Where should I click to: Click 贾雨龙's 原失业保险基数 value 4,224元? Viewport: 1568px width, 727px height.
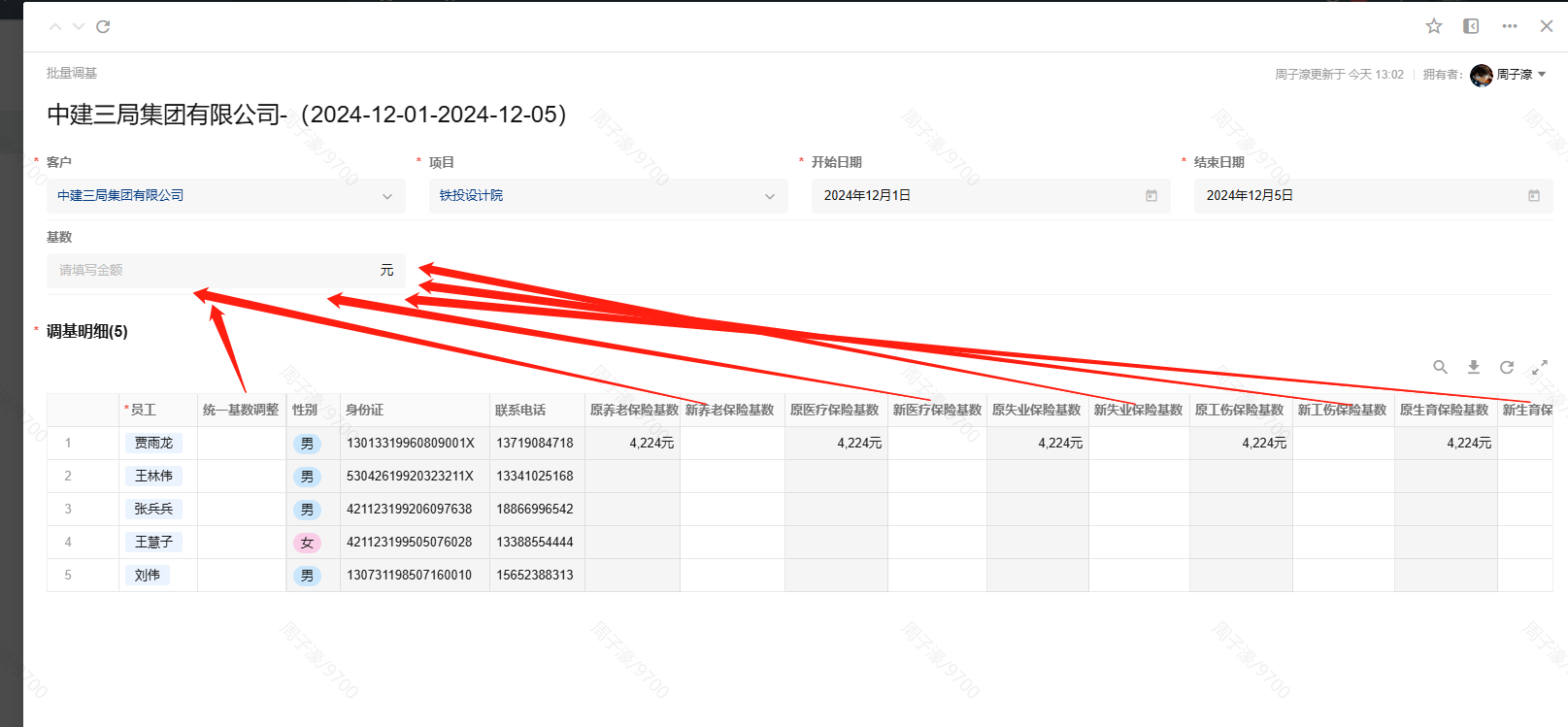click(1060, 444)
